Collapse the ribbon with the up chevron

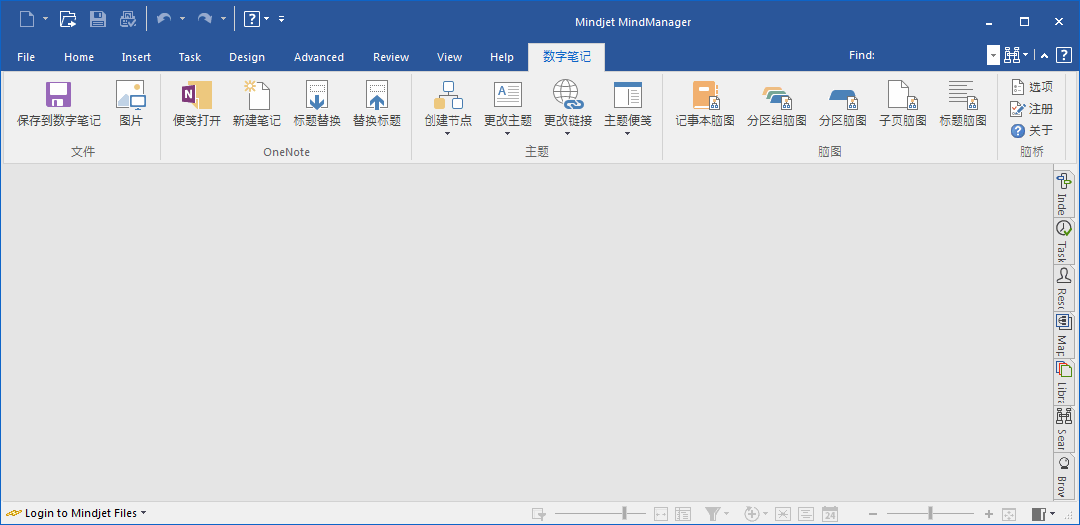[1044, 56]
